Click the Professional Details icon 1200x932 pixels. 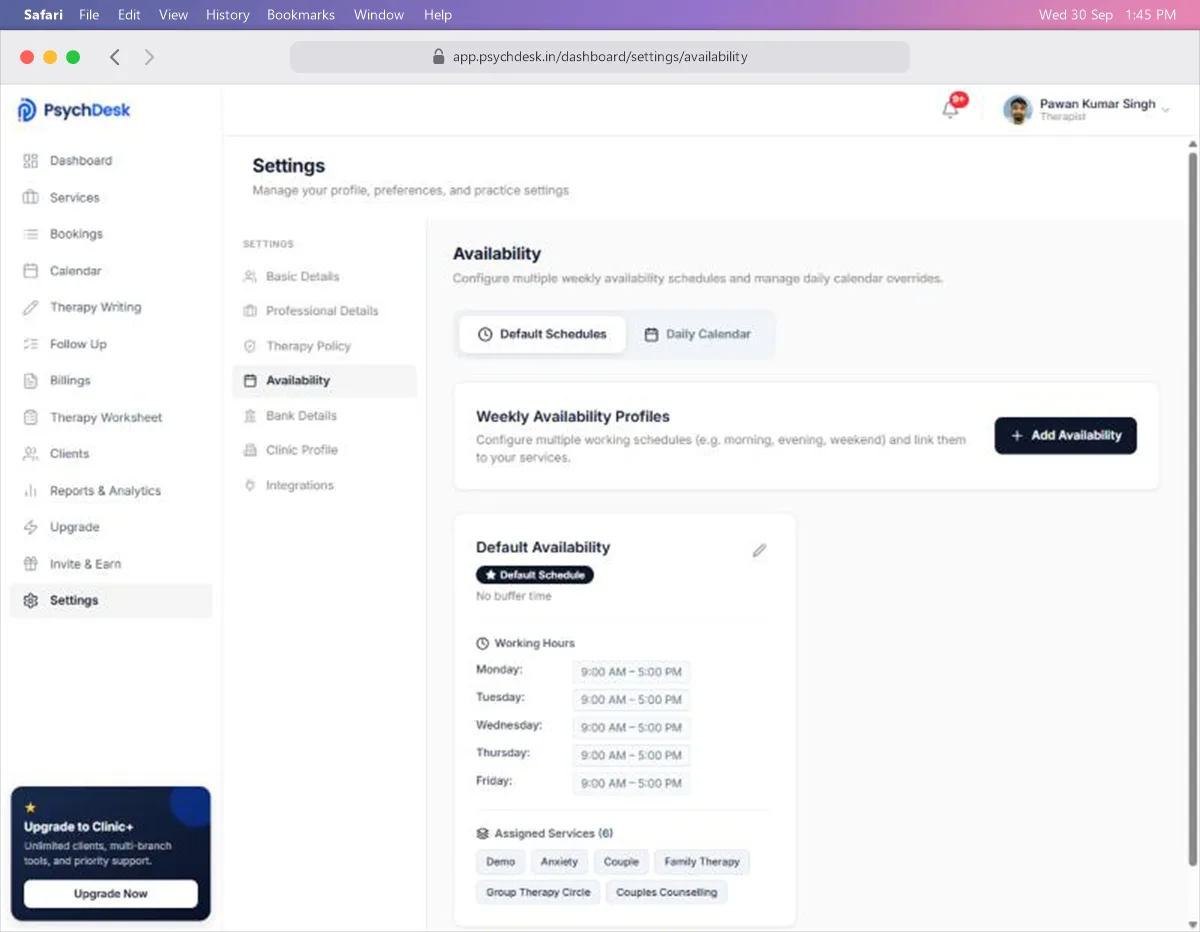coord(250,311)
